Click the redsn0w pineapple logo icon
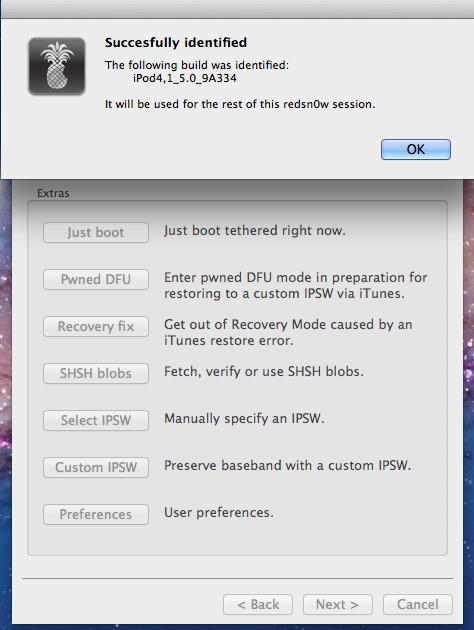This screenshot has height=630, width=474. click(57, 66)
